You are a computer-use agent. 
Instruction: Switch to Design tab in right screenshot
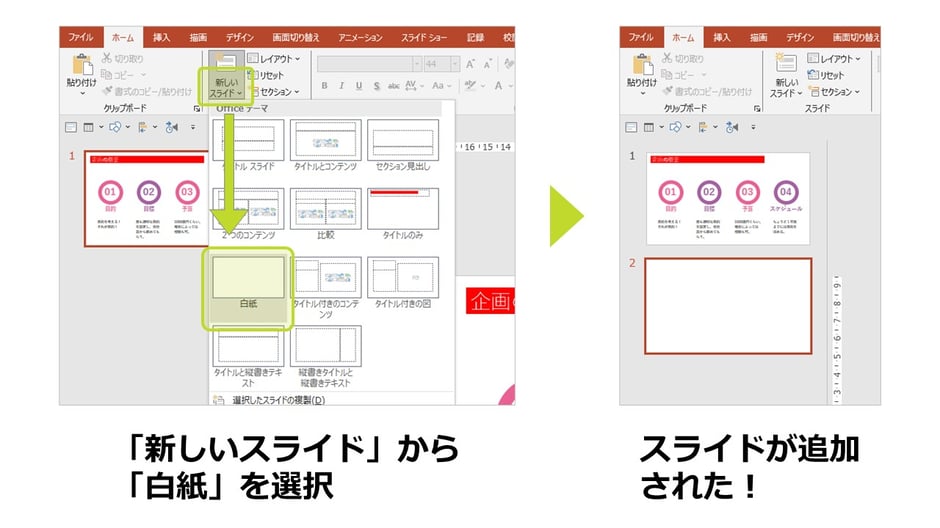pos(800,37)
